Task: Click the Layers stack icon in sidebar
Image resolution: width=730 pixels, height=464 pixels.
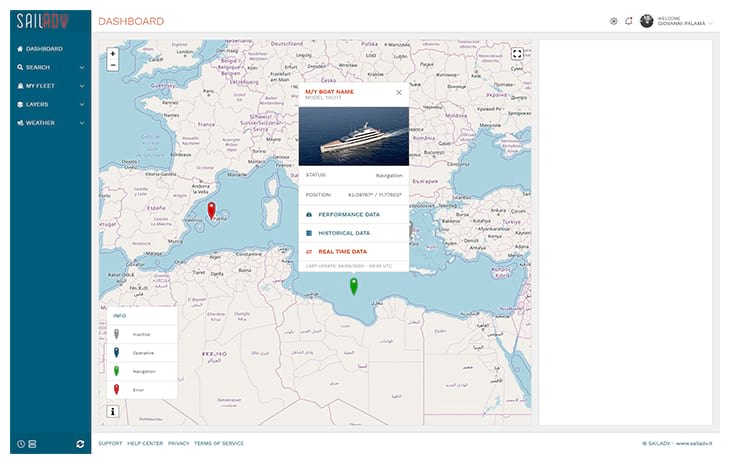Action: pos(20,105)
